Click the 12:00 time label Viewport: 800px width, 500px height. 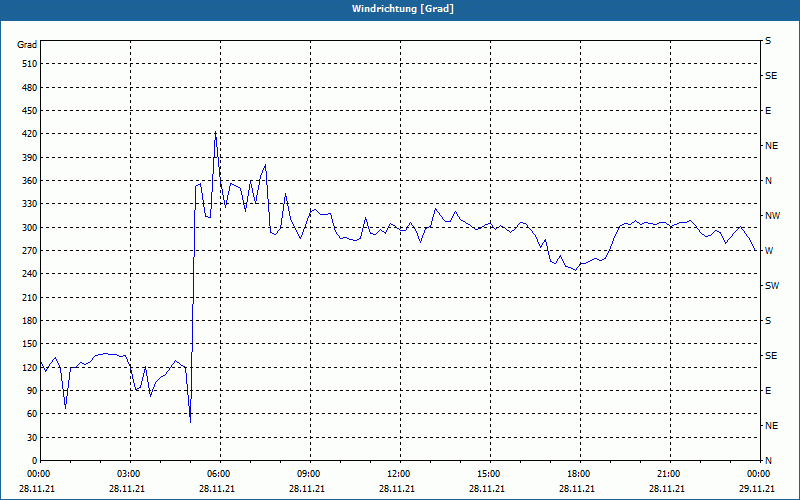click(x=398, y=474)
